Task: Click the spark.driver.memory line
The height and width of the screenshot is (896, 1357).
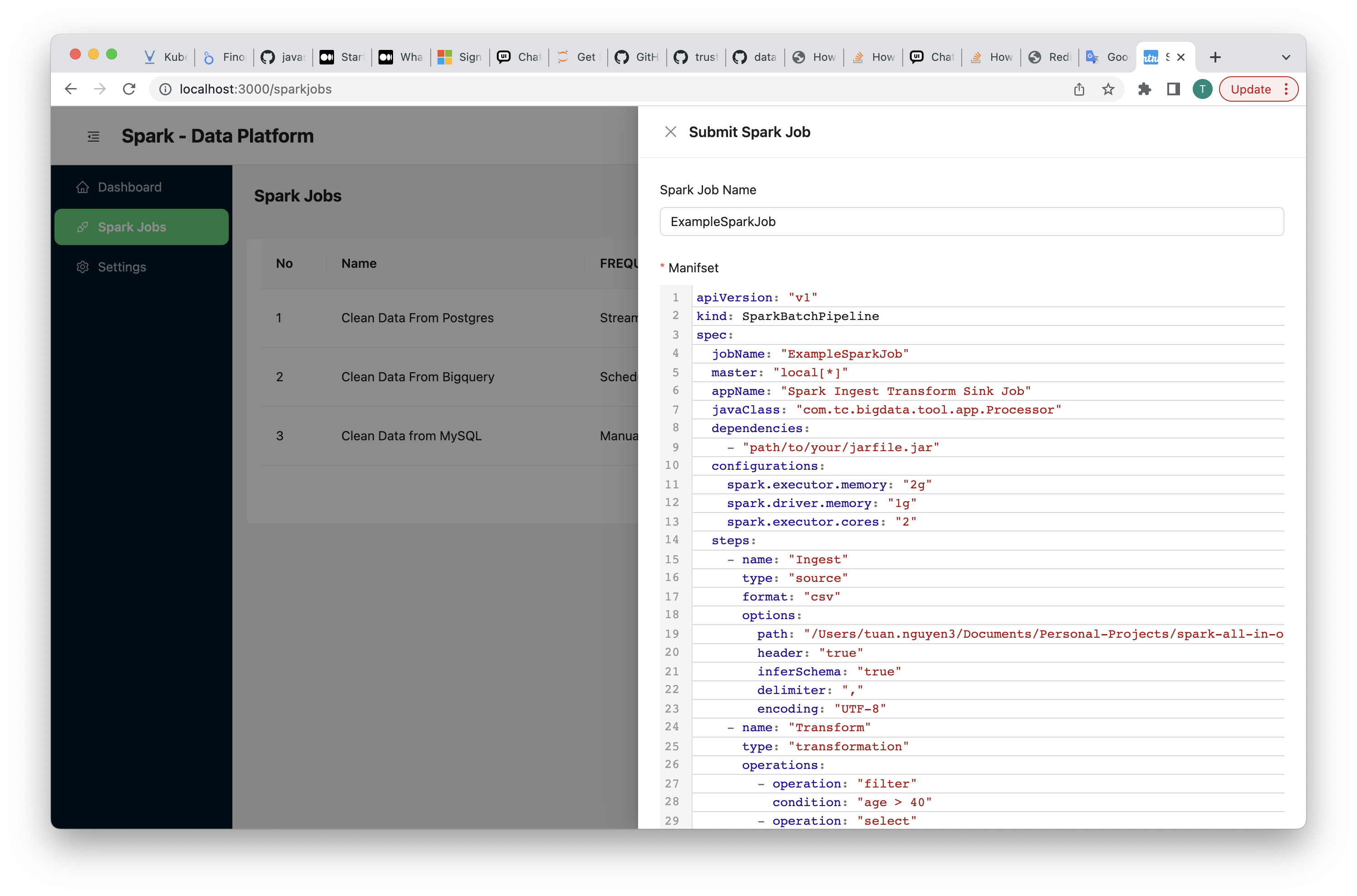Action: [x=988, y=503]
